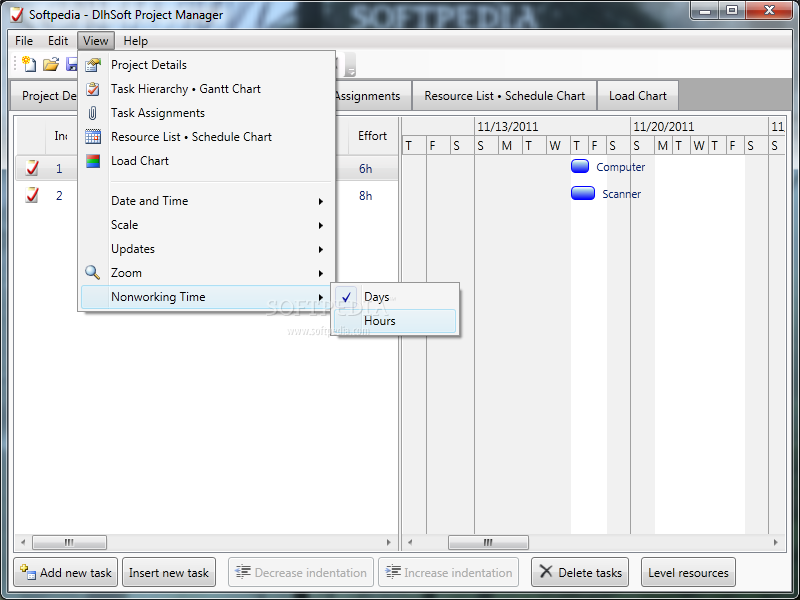Expand the Zoom submenu

tap(208, 273)
